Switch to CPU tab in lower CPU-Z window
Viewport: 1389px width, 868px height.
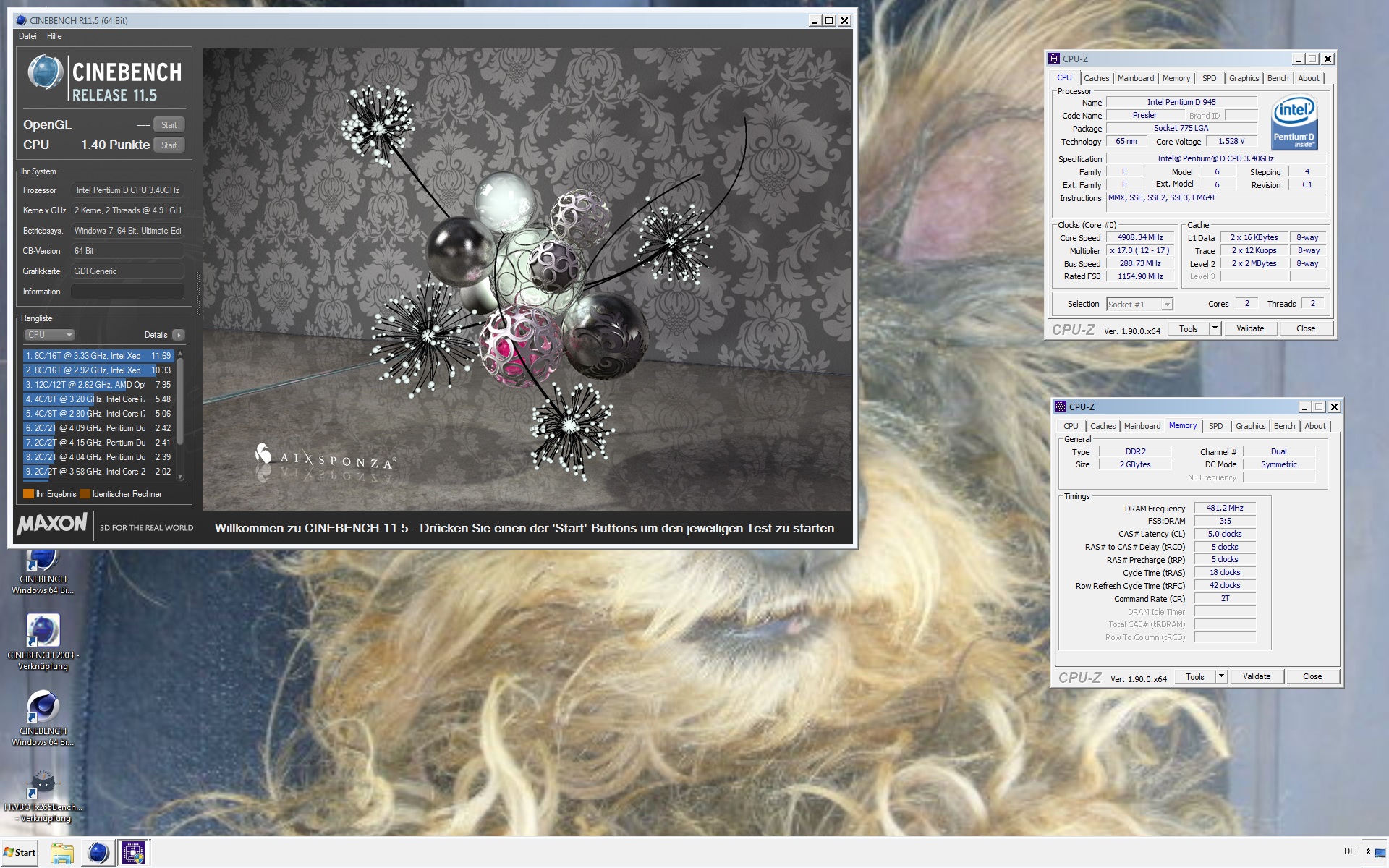point(1071,426)
